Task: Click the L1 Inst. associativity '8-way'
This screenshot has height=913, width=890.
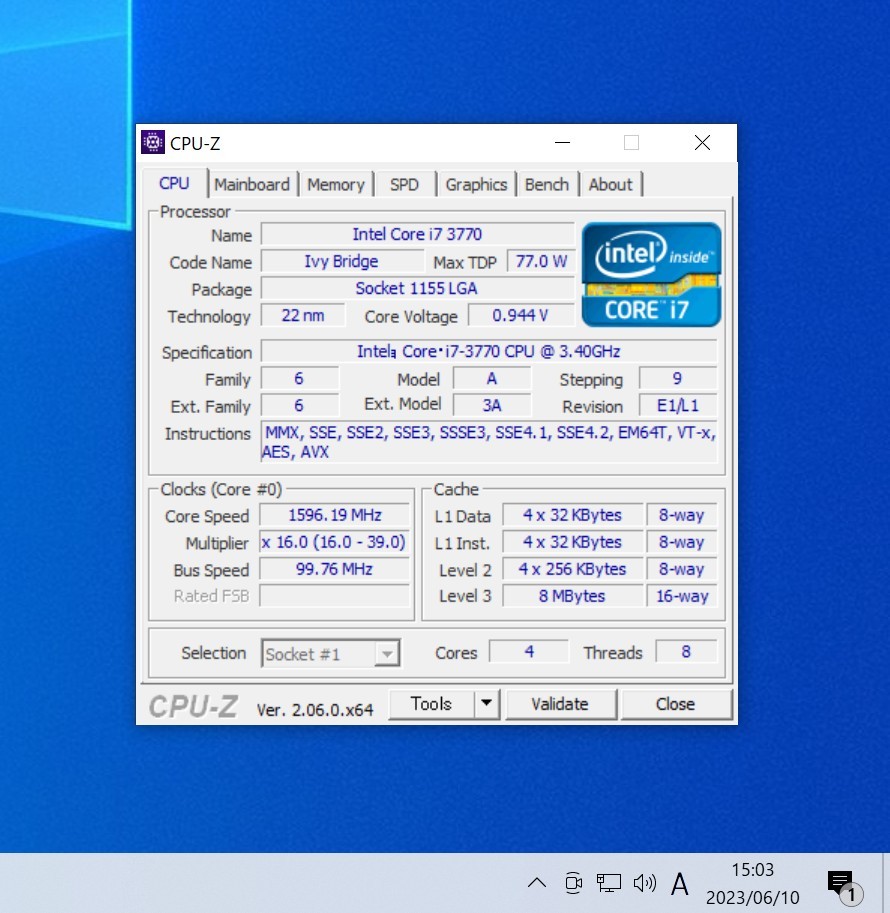Action: pyautogui.click(x=681, y=542)
